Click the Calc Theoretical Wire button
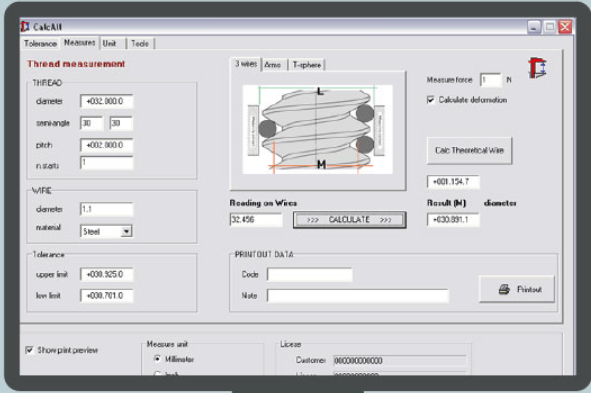 pyautogui.click(x=469, y=150)
